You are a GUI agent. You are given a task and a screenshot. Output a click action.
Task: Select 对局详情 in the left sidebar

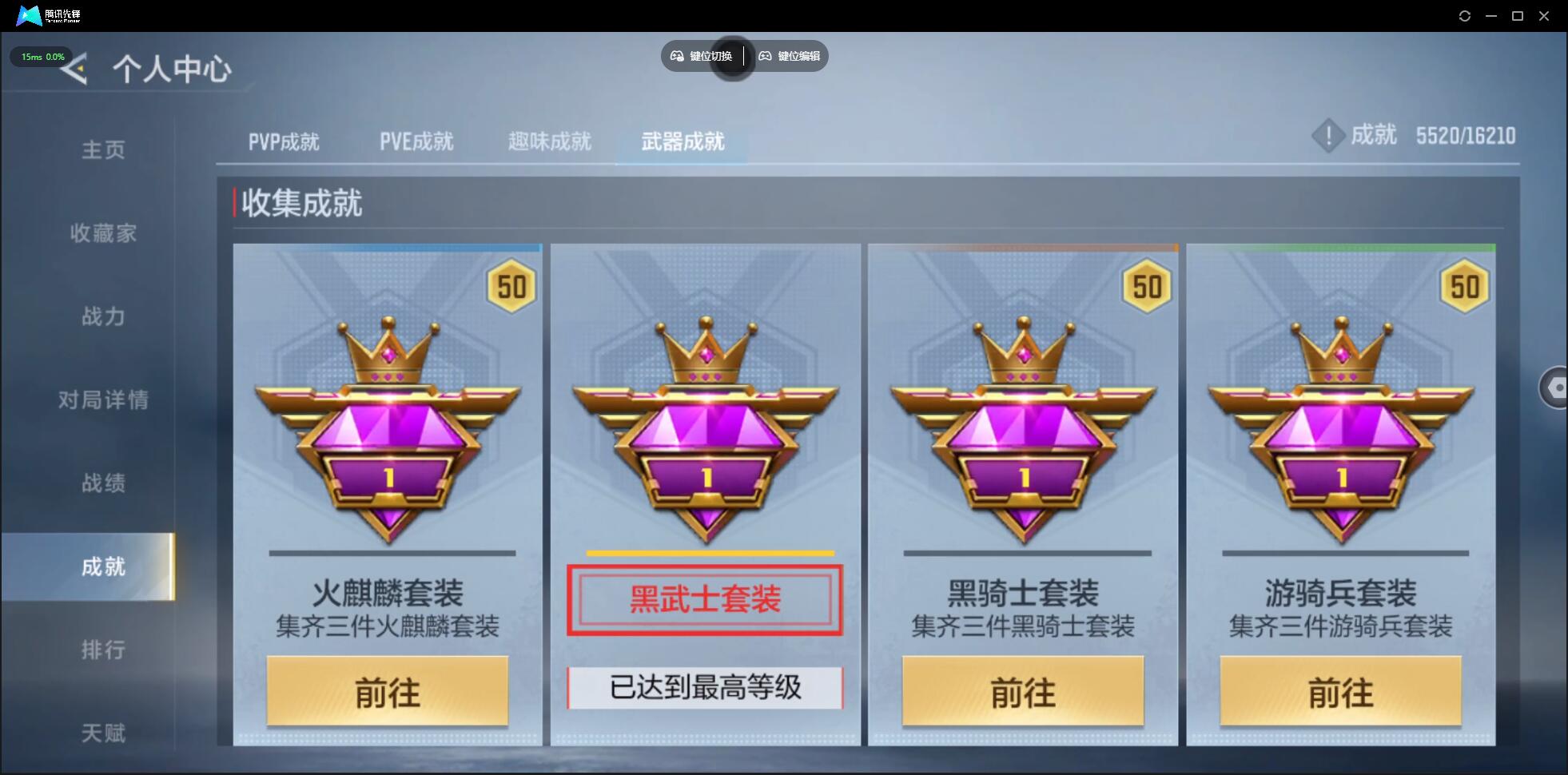[103, 399]
